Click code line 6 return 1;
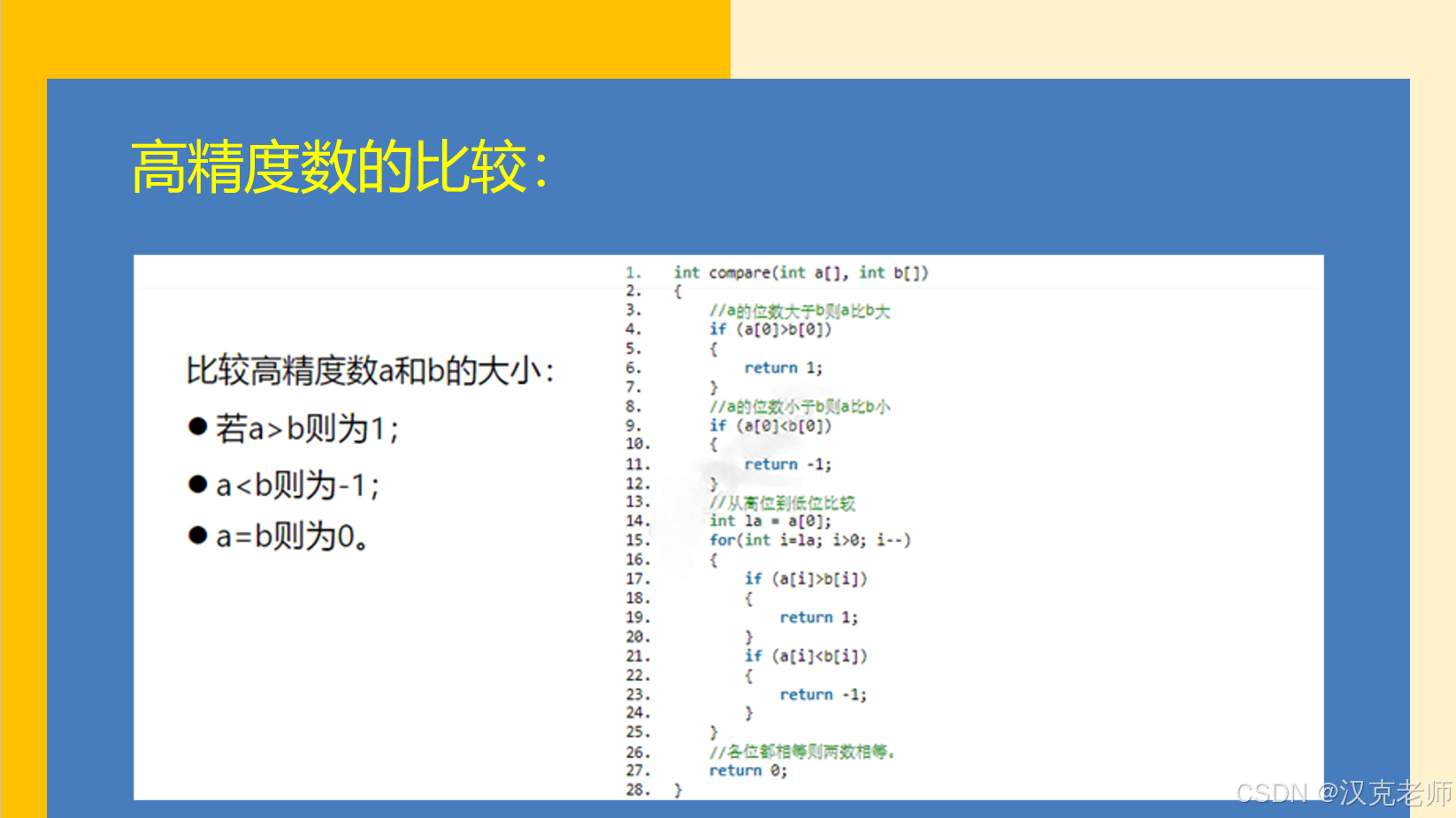This screenshot has width=1456, height=818. click(x=783, y=368)
